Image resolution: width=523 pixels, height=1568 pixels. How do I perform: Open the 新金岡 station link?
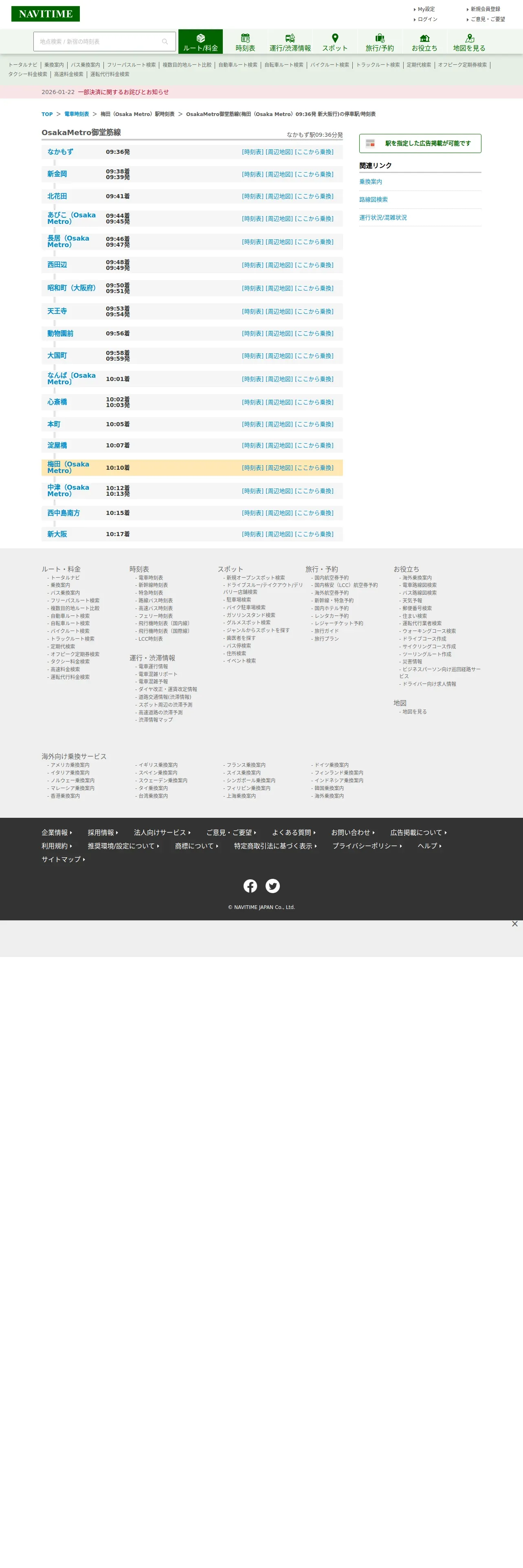[x=57, y=174]
